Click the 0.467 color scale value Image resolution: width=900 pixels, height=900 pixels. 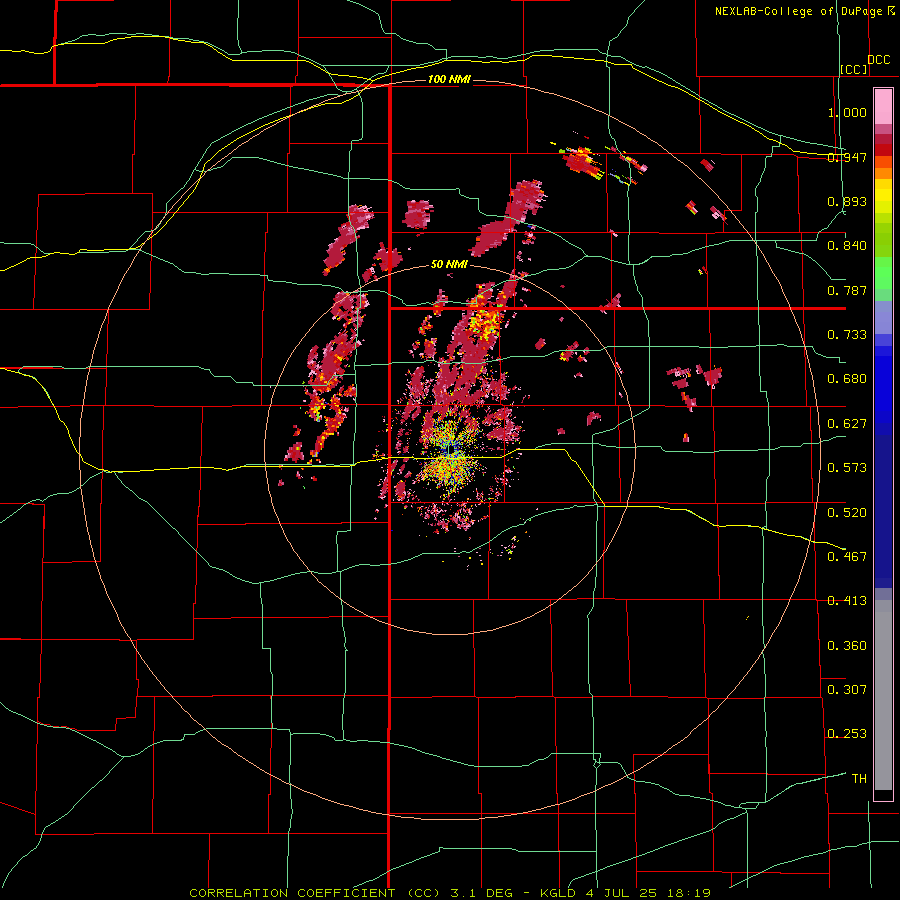coord(847,557)
